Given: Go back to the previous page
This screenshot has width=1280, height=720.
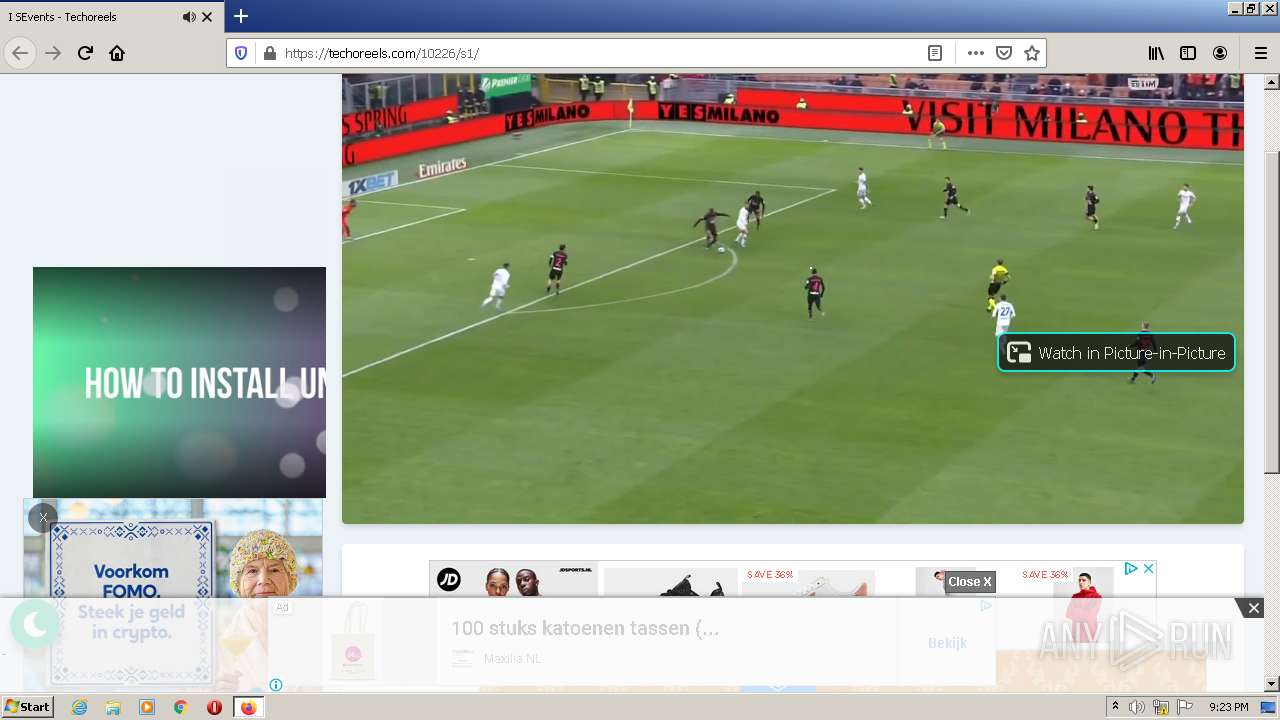Looking at the screenshot, I should pos(20,53).
